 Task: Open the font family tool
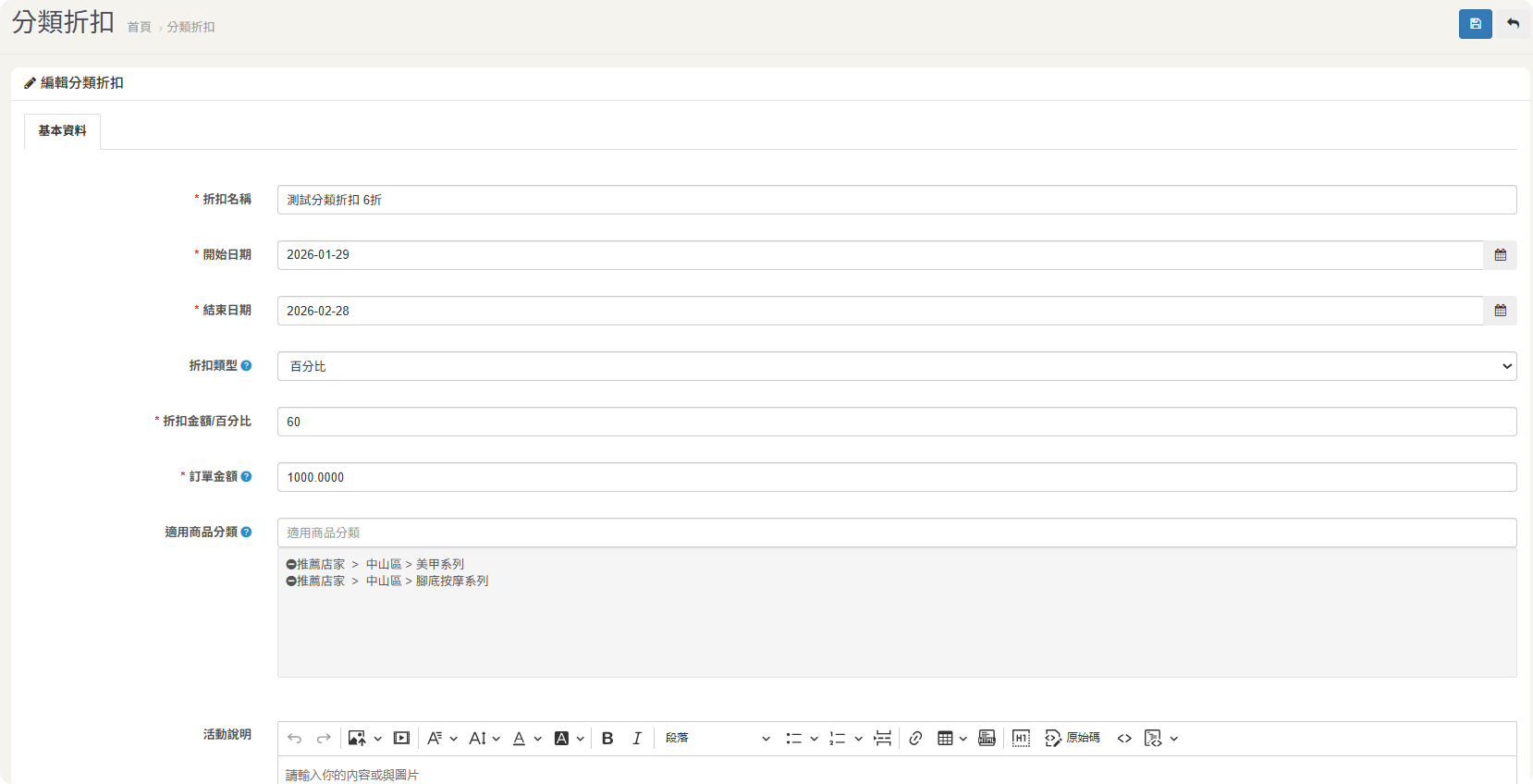tap(435, 738)
